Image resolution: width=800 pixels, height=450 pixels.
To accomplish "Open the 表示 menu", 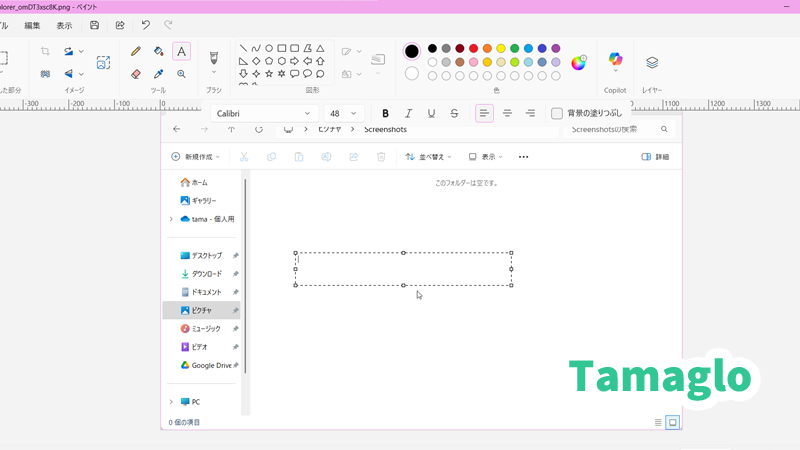I will (64, 25).
